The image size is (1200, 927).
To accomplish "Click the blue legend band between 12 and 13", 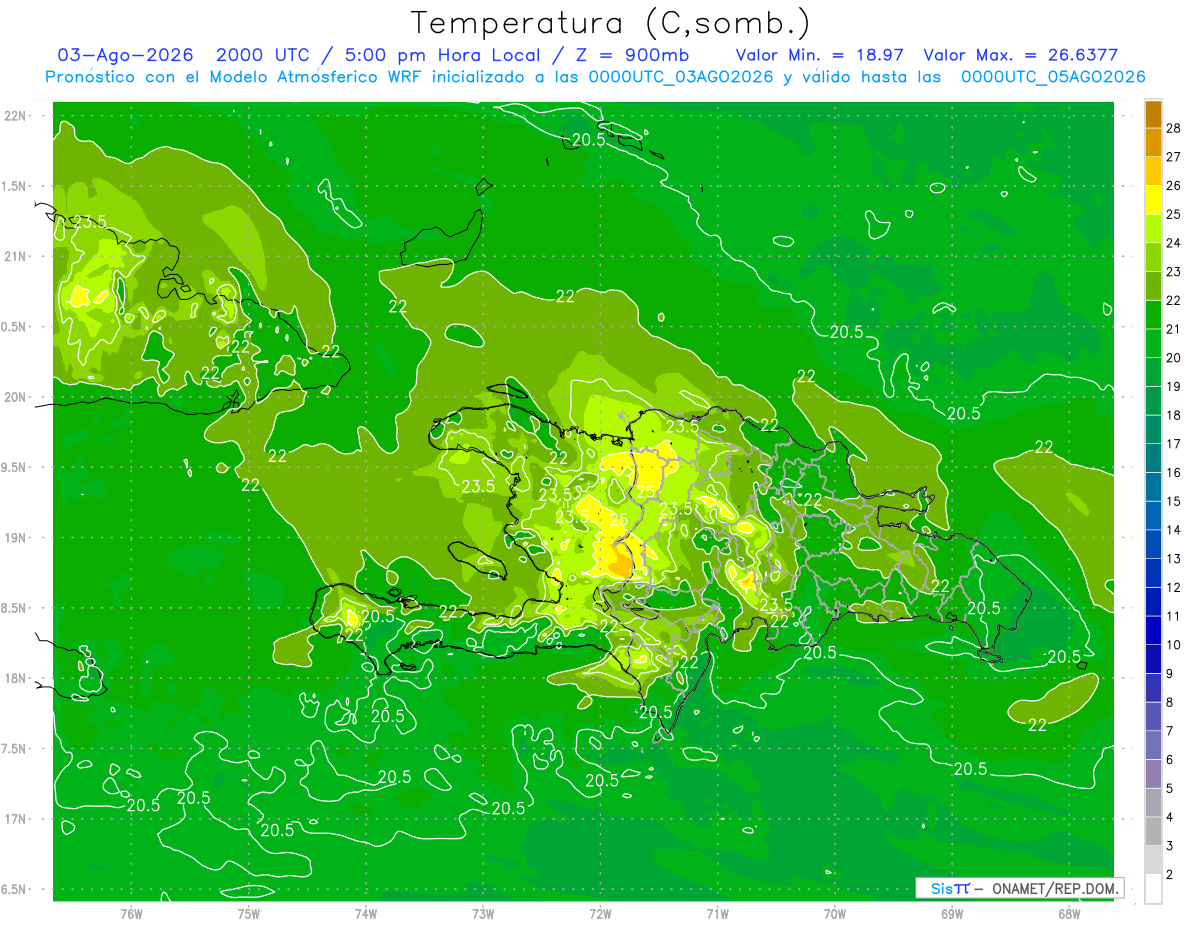I will point(1153,573).
